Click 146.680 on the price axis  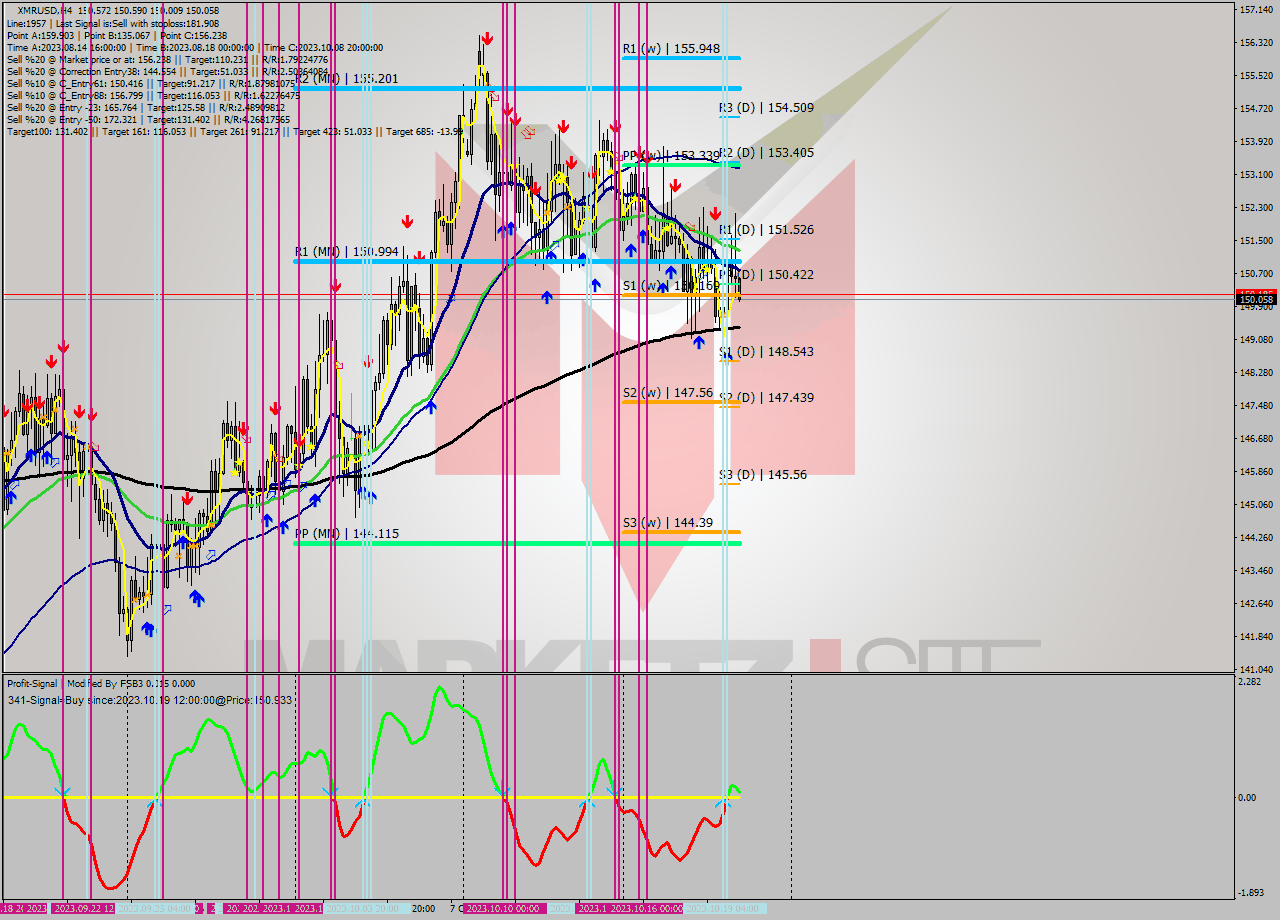pos(1255,438)
